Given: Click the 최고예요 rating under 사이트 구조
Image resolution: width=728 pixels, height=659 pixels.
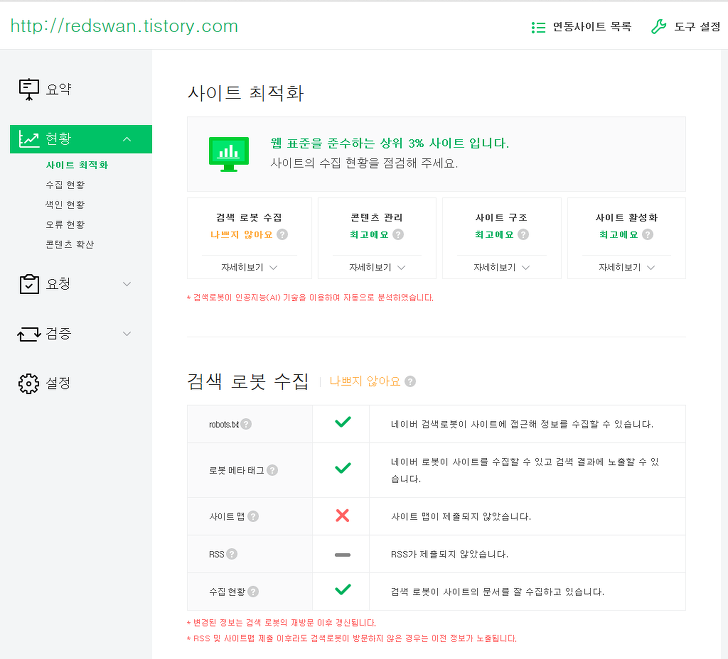Looking at the screenshot, I should [494, 235].
